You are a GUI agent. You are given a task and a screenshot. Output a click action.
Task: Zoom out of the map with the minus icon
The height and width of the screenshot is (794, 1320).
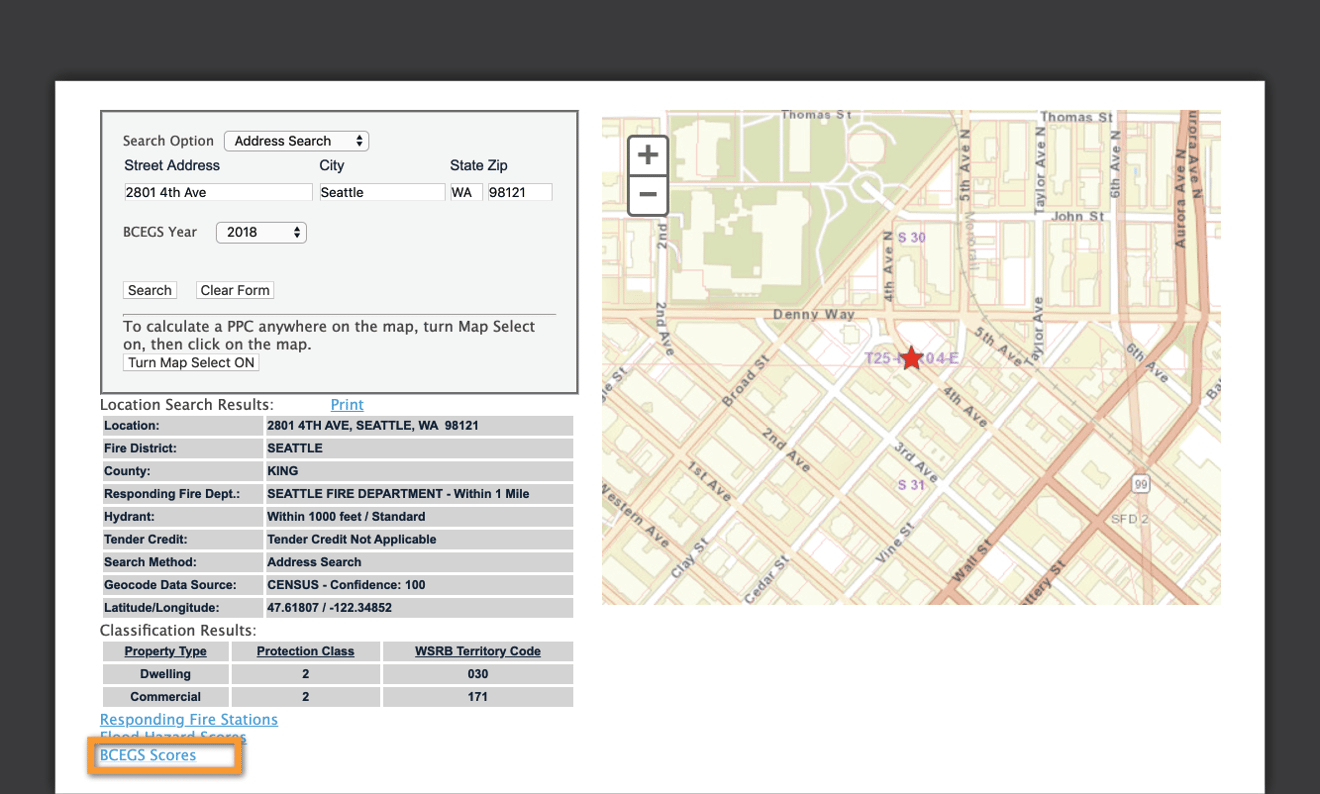pyautogui.click(x=647, y=195)
